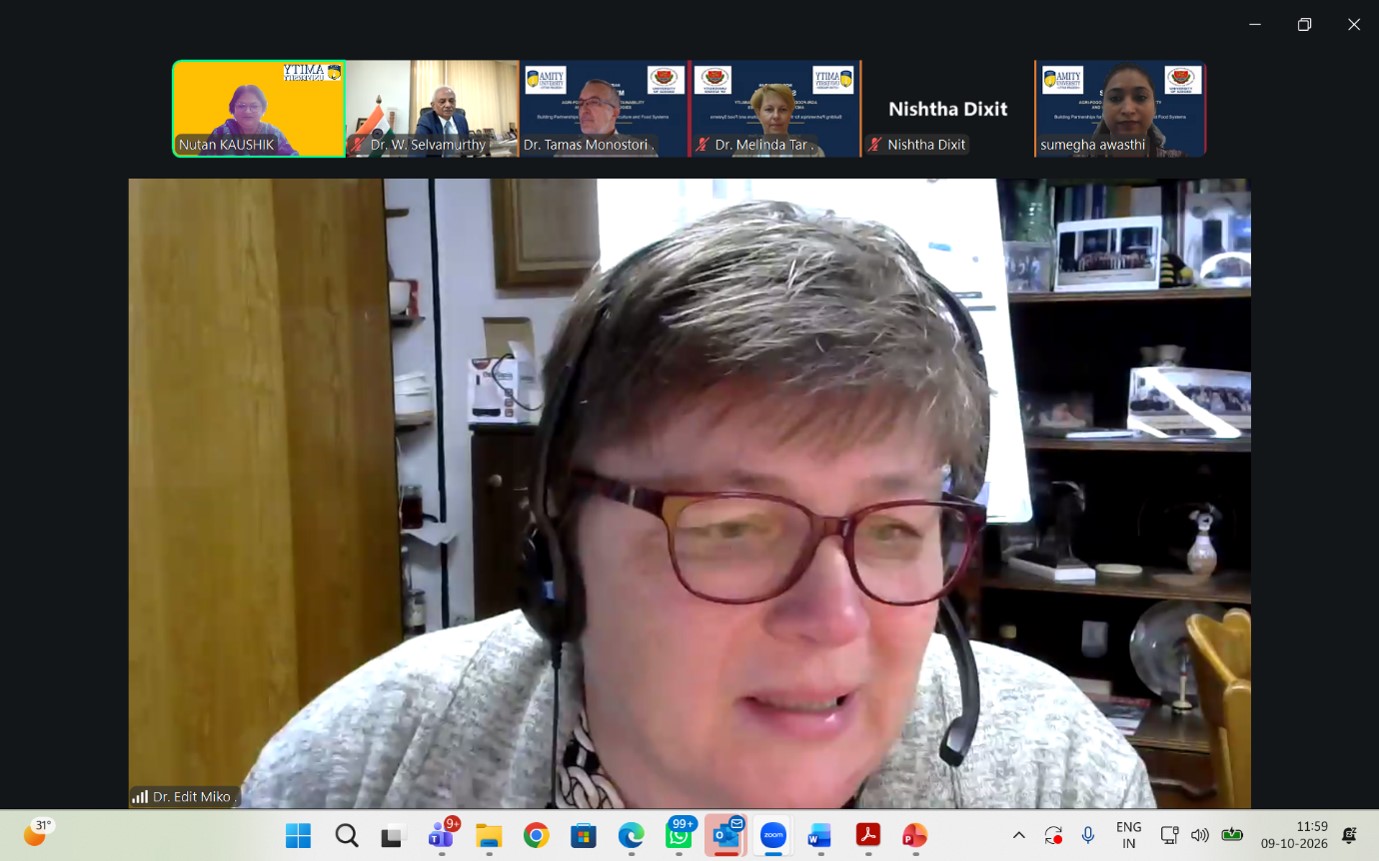Image resolution: width=1379 pixels, height=861 pixels.
Task: Select Nutan KAUSHIK's video thumbnail
Action: [x=259, y=109]
